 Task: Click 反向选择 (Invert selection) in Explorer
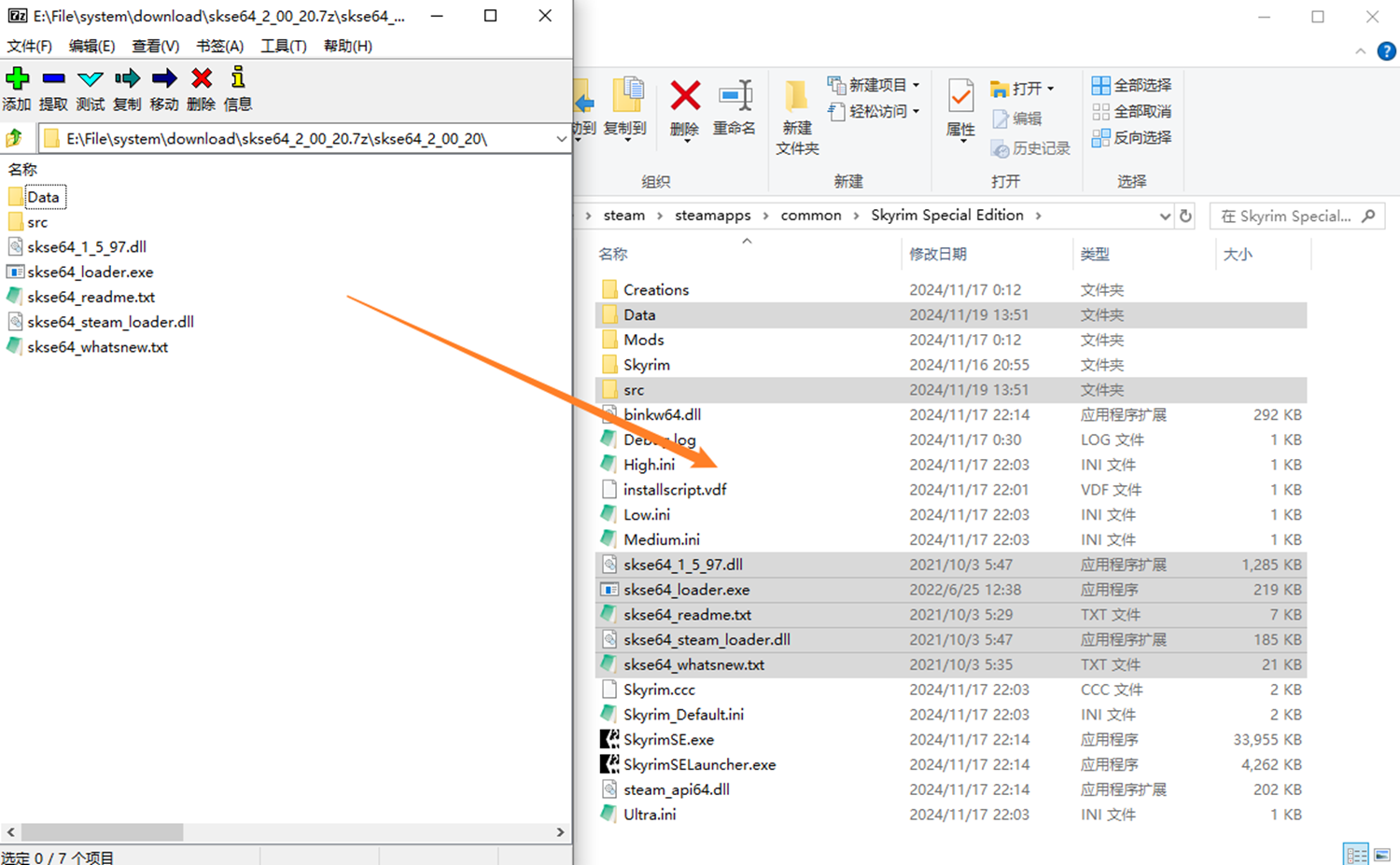pos(1131,137)
